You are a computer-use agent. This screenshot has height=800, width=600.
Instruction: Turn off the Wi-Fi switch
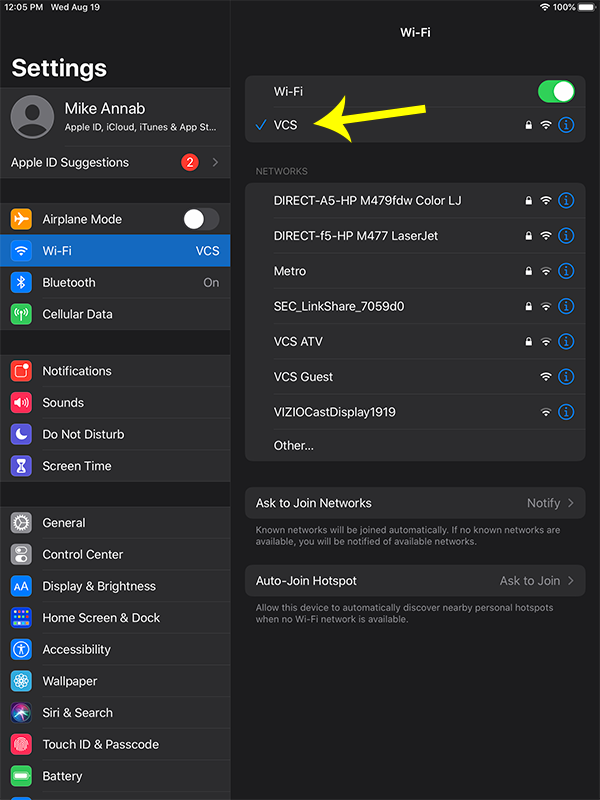[556, 92]
